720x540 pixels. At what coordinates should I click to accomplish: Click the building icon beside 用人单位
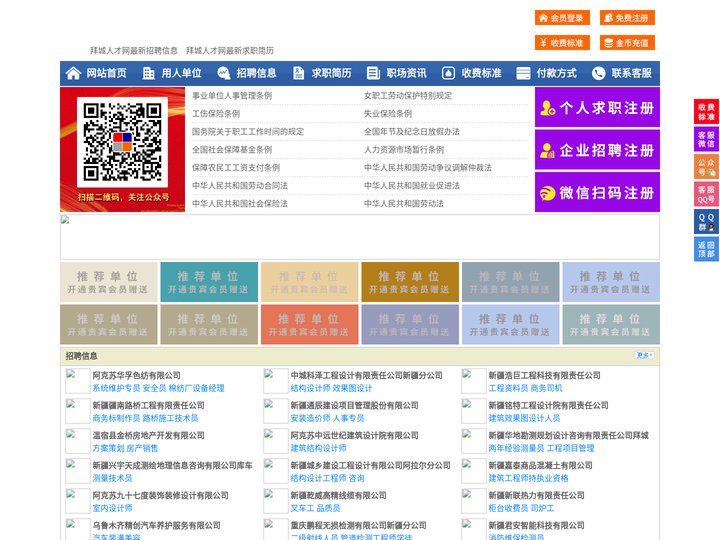148,73
